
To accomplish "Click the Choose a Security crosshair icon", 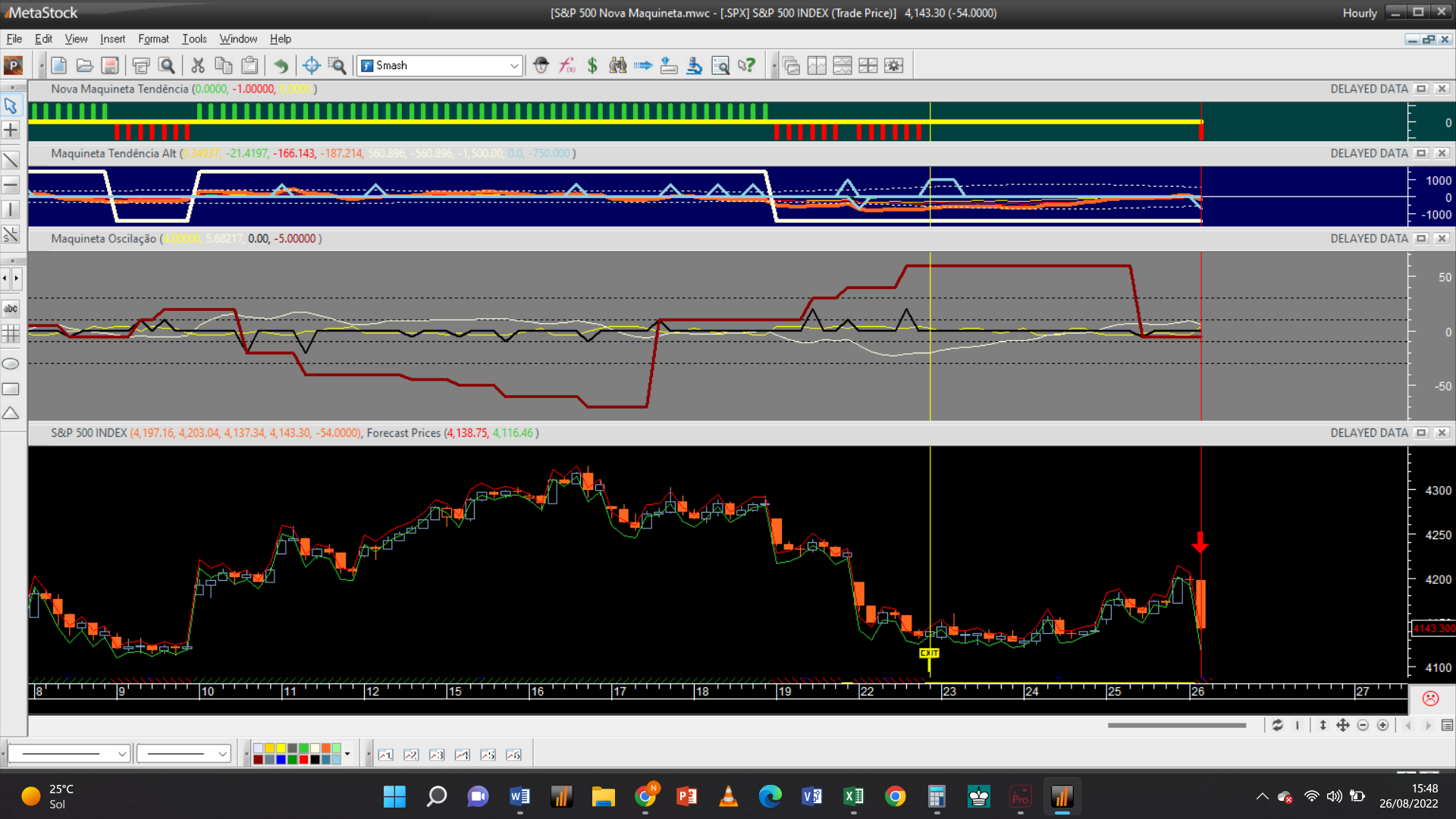I will (x=311, y=66).
